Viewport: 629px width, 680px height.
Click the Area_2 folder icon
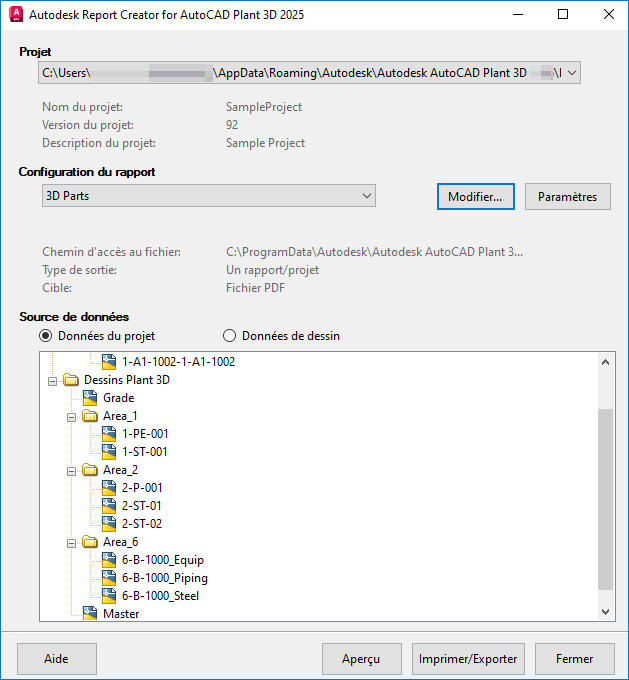click(90, 470)
